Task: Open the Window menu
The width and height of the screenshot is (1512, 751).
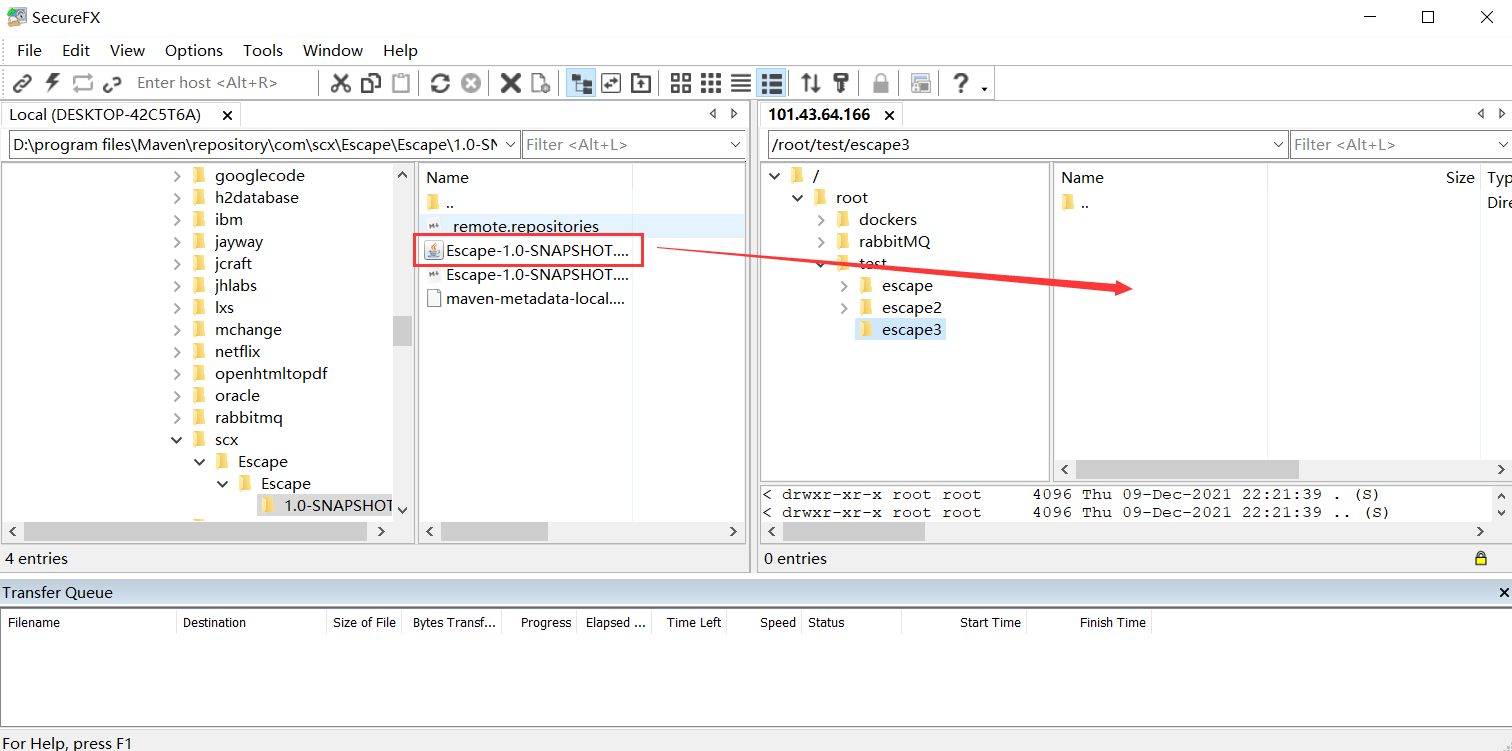Action: pos(333,50)
